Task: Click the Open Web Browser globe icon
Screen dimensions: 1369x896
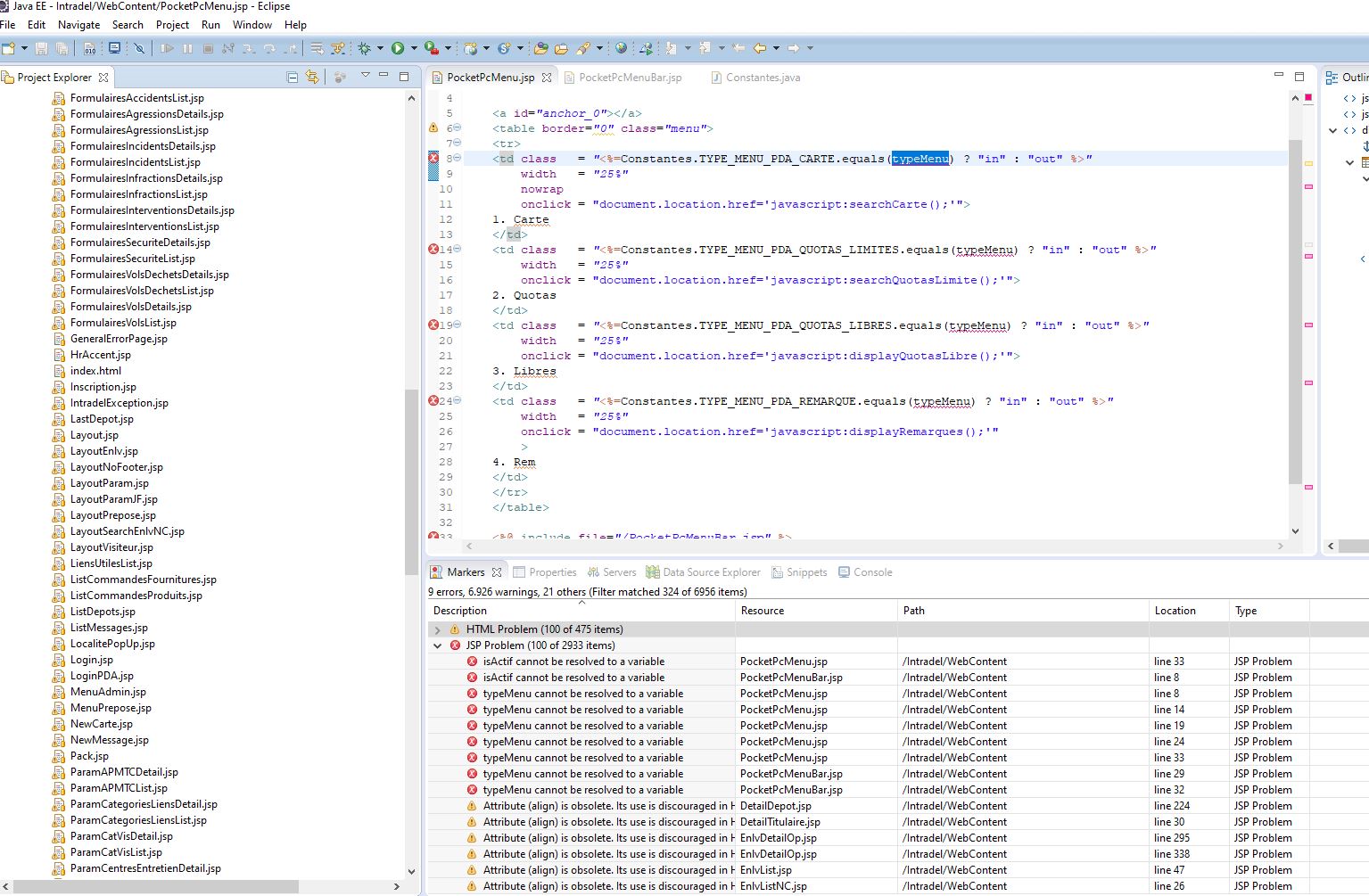Action: click(x=621, y=48)
